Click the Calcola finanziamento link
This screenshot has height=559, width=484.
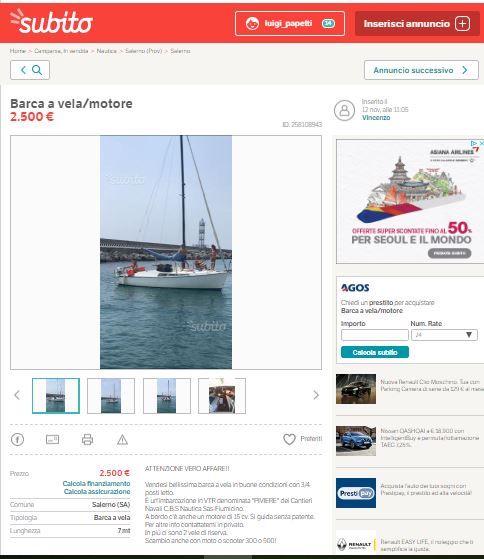point(96,483)
